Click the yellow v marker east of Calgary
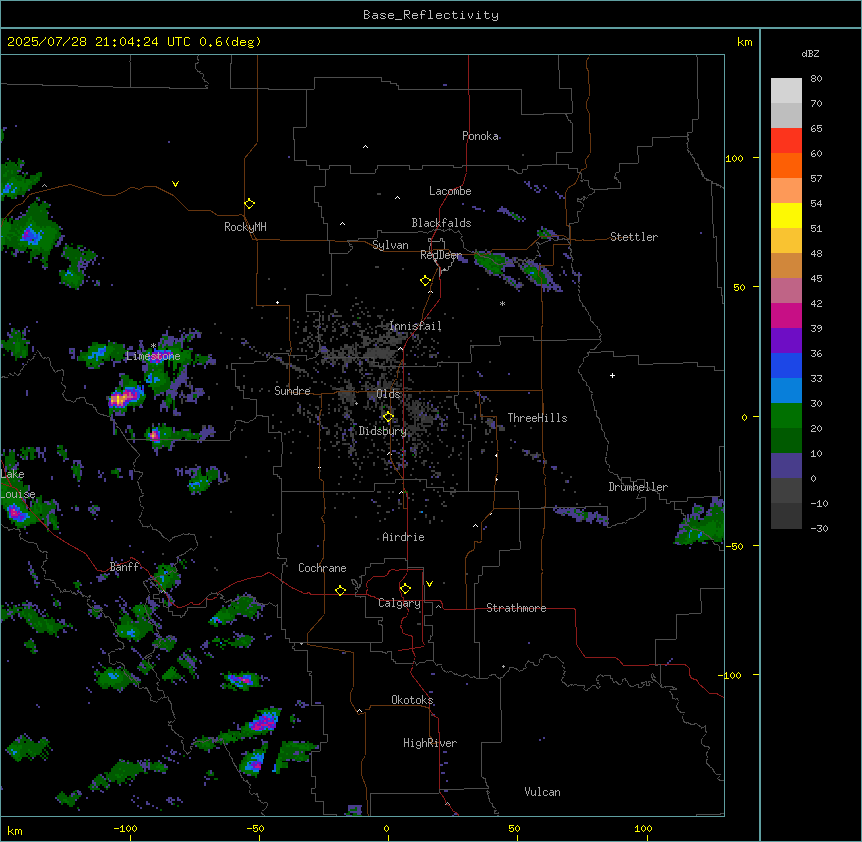862x842 pixels. (429, 584)
